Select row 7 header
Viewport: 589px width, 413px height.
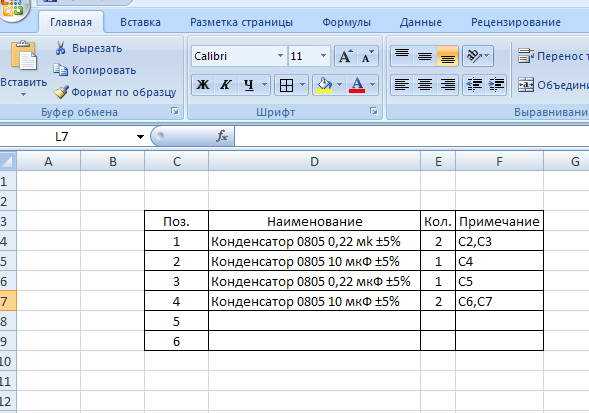[x=8, y=301]
